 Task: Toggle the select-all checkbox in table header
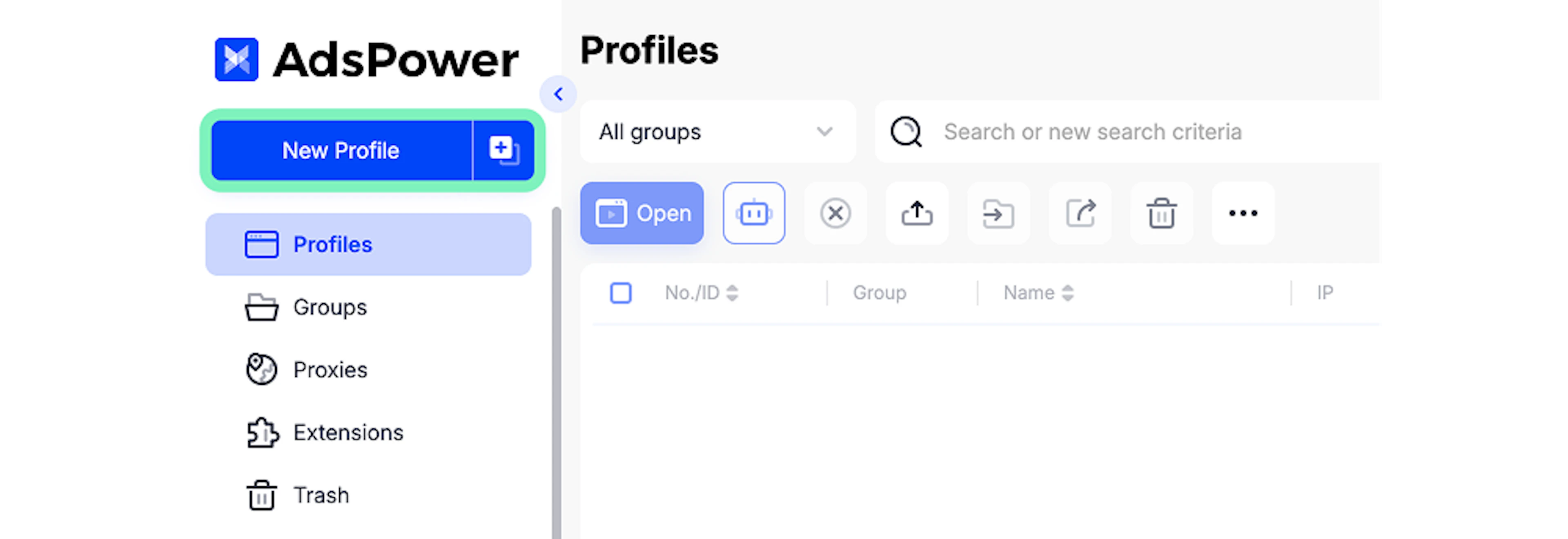pos(620,293)
